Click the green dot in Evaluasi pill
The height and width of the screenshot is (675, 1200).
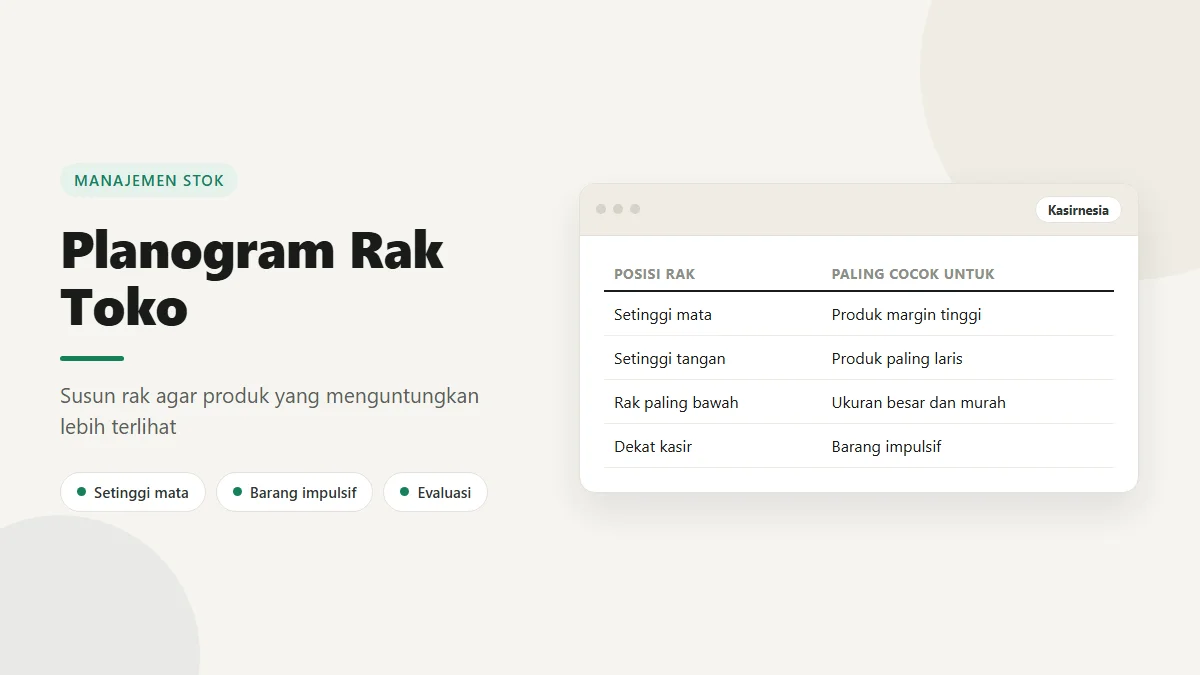(x=404, y=492)
